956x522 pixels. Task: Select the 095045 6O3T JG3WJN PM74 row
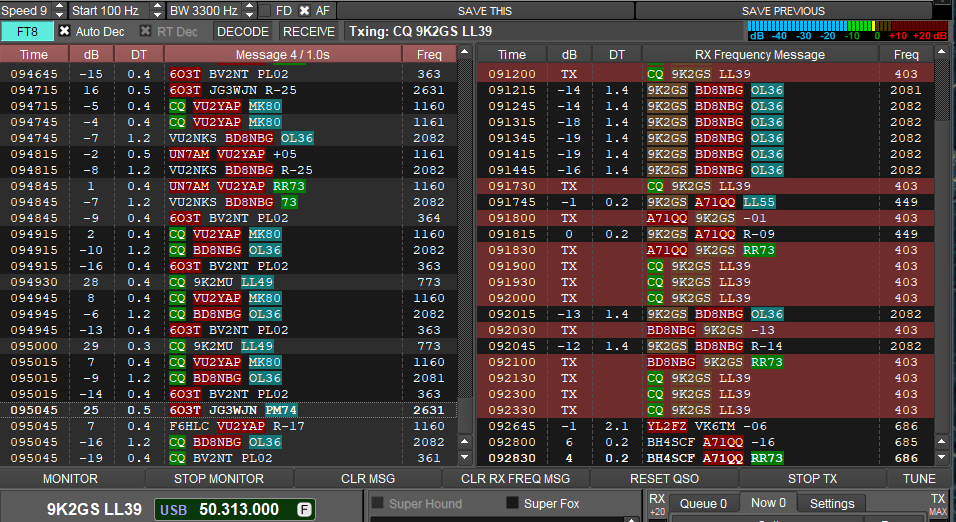click(x=229, y=410)
